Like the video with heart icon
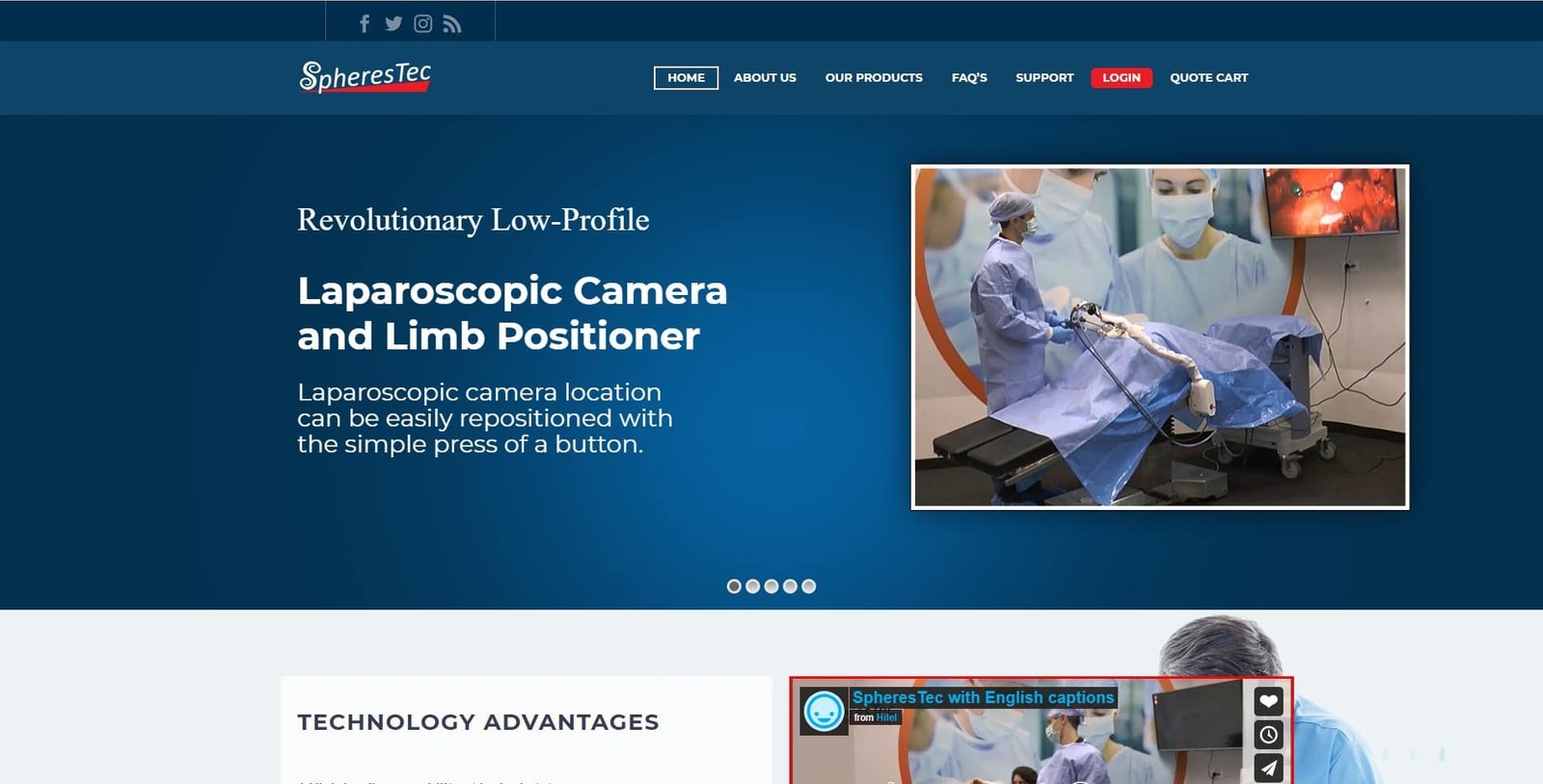The height and width of the screenshot is (784, 1543). 1268,701
